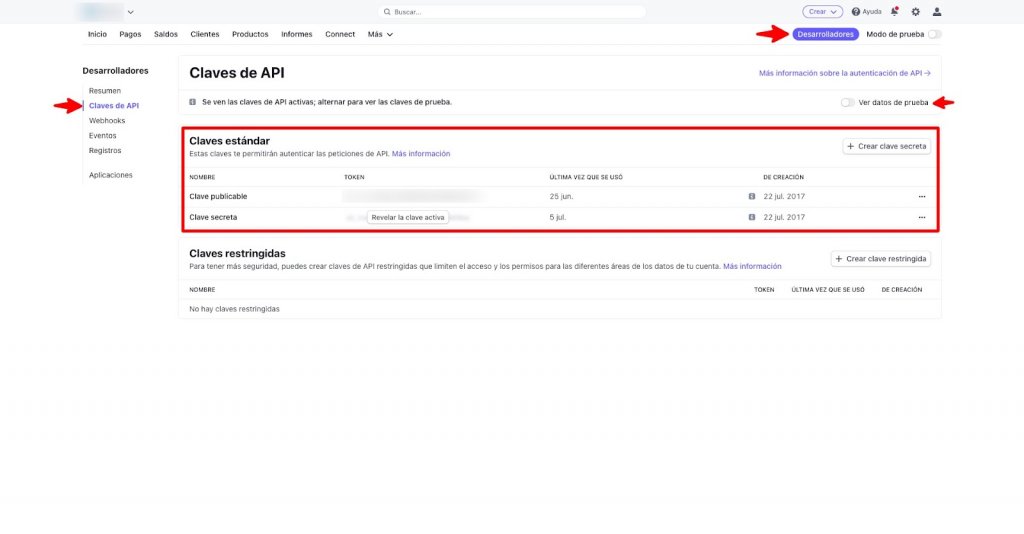Screen dimensions: 1024x534
Task: Open the three-dot menu for Clave publicable
Action: [x=922, y=196]
